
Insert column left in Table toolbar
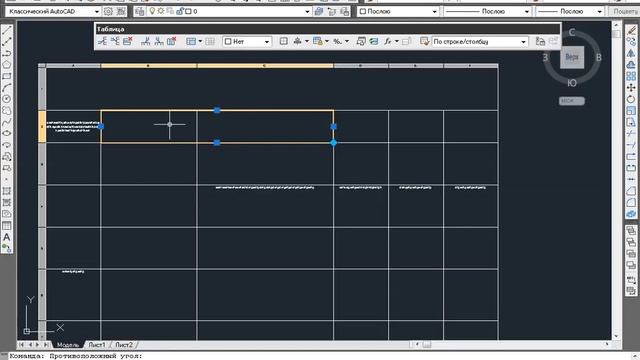(x=145, y=41)
